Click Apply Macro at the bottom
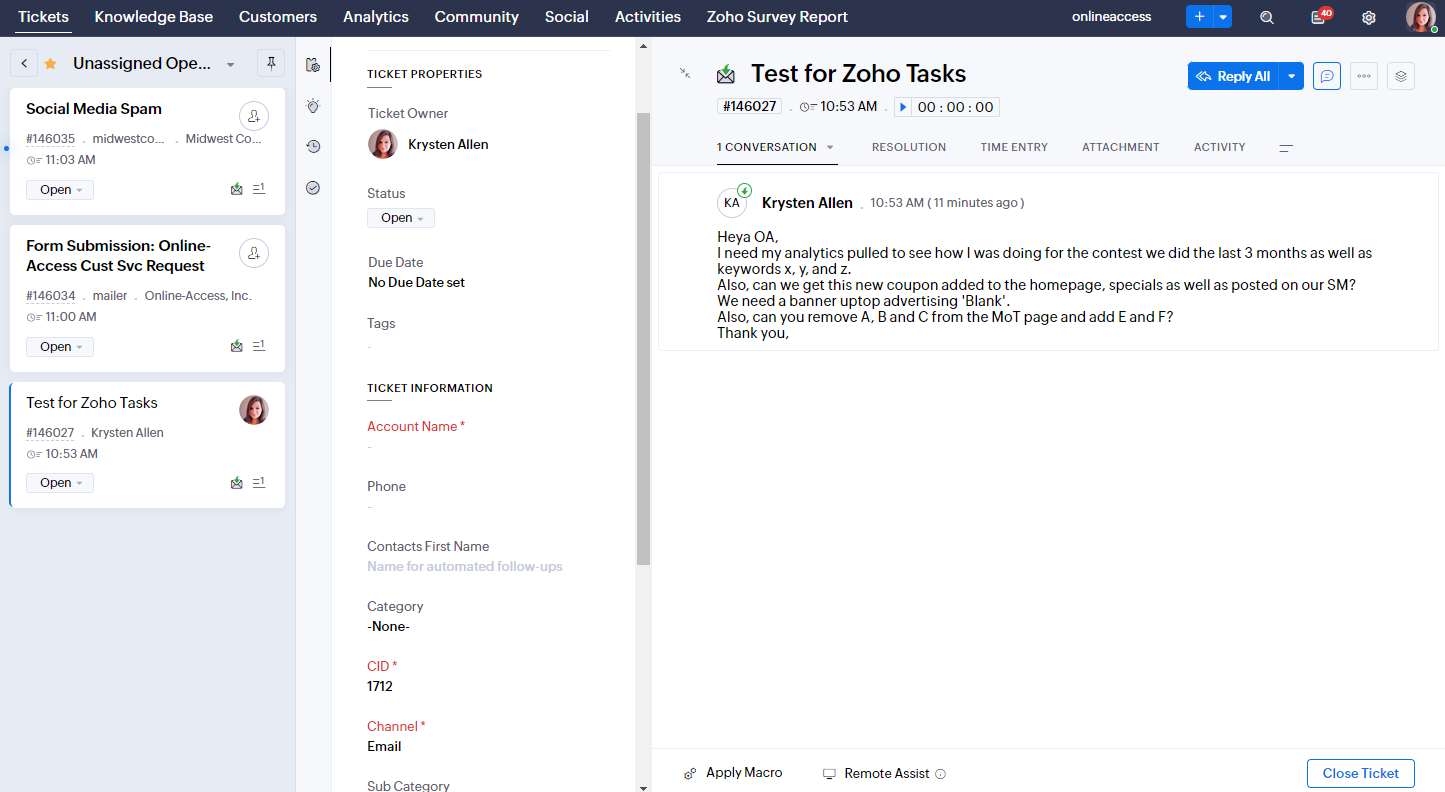This screenshot has height=792, width=1445. (733, 773)
